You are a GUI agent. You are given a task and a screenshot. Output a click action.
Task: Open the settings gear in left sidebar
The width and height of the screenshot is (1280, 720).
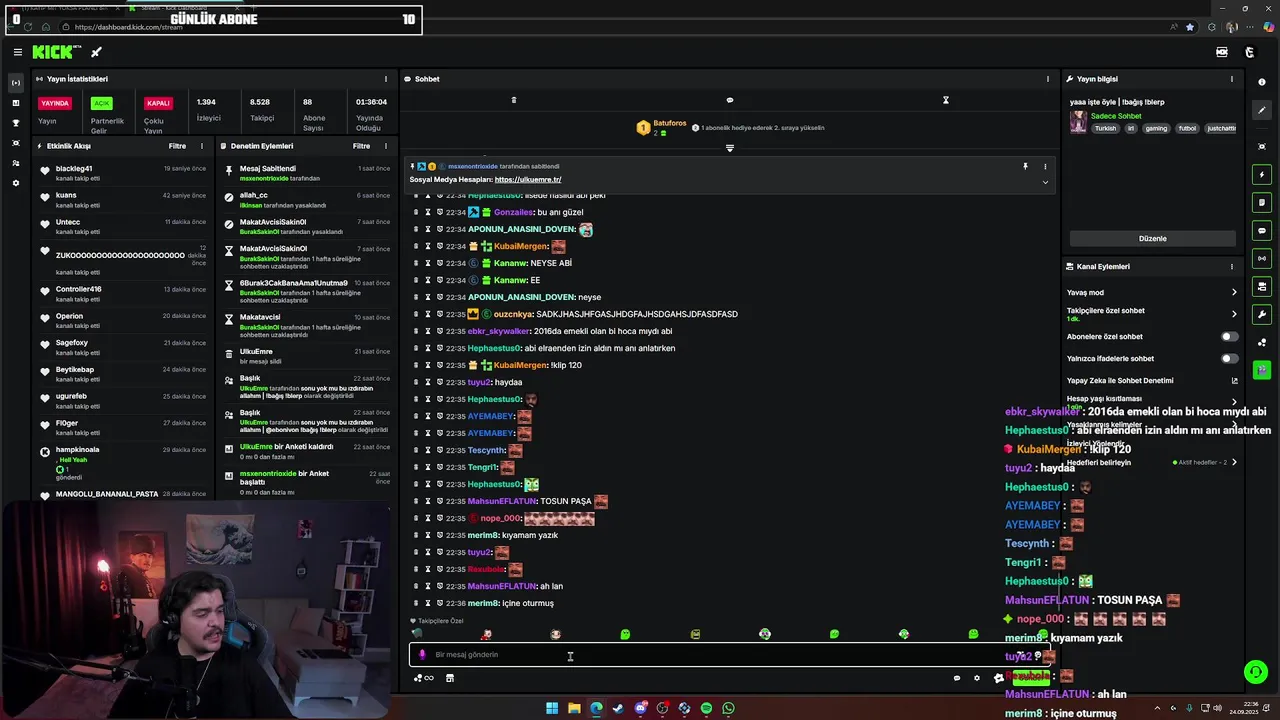click(x=15, y=183)
